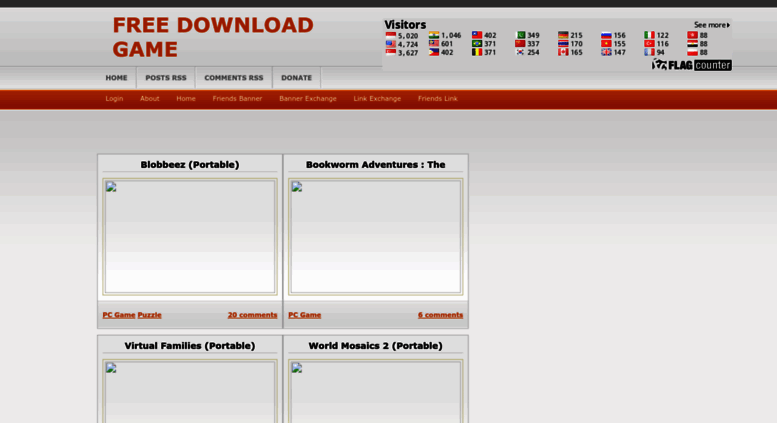Screen dimensions: 777x423
Task: Click PC Game category under Bookworm Adventures
Action: pos(305,315)
